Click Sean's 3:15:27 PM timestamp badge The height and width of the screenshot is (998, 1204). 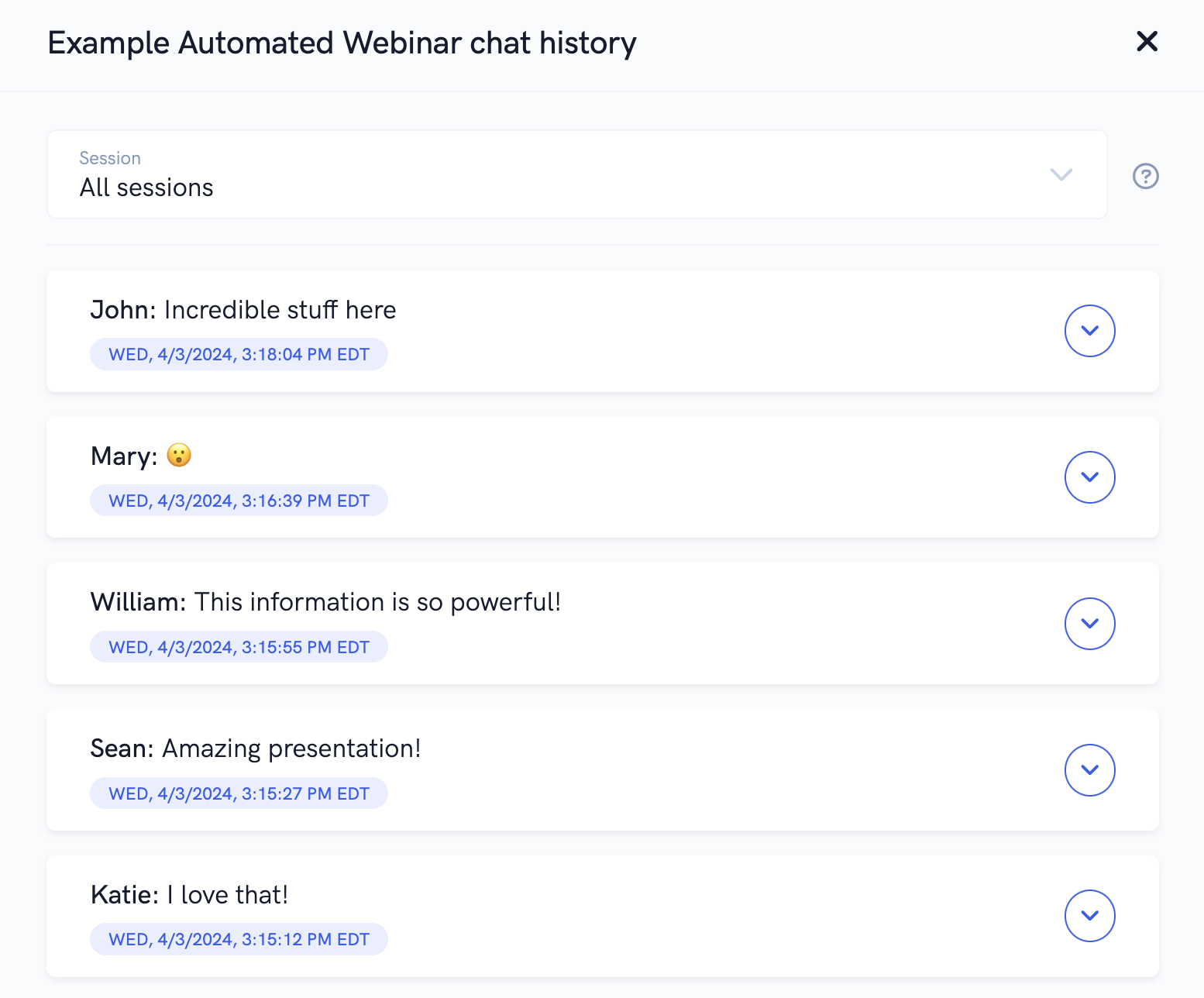tap(239, 794)
